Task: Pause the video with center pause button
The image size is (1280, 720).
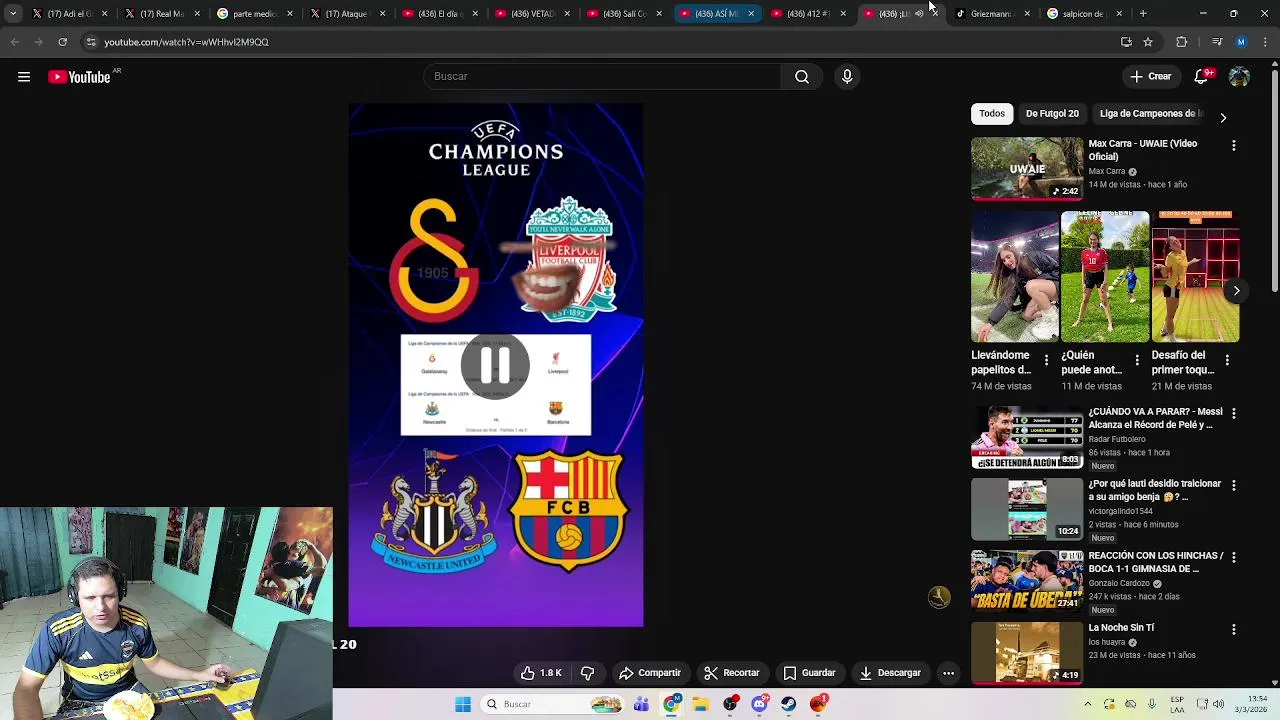Action: pyautogui.click(x=495, y=366)
